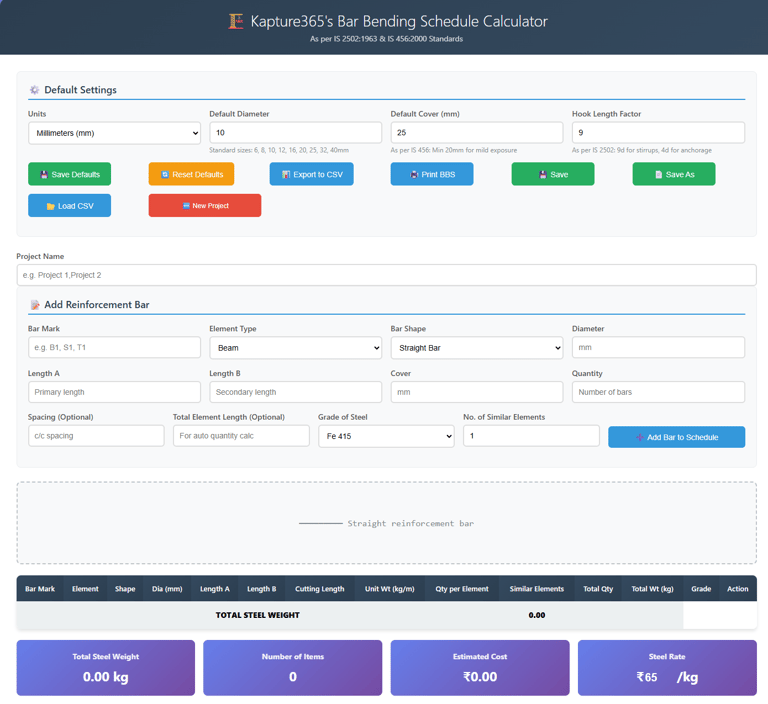Click the Qty per Element column header

pyautogui.click(x=462, y=589)
